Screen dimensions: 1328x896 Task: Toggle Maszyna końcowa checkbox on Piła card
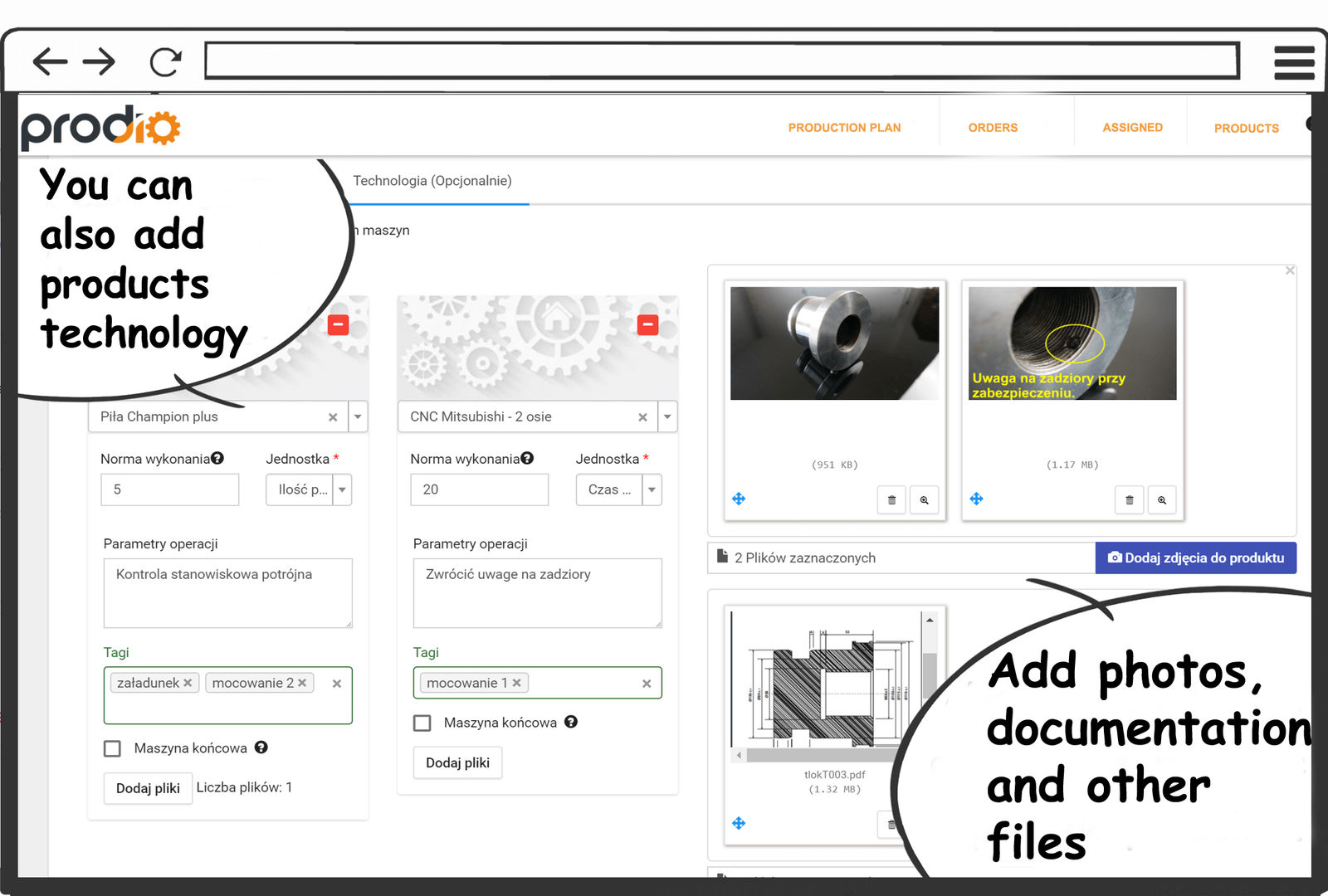click(112, 748)
